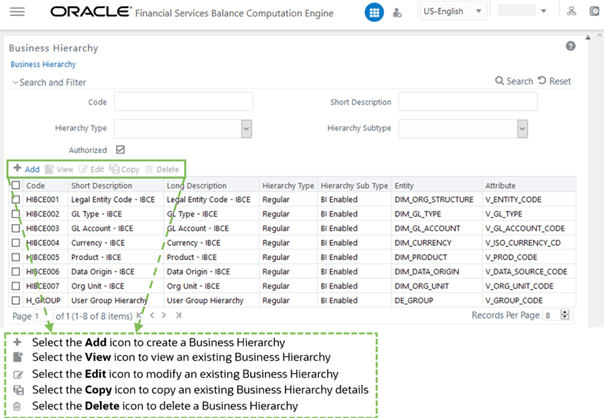Click the V_GL_ACCOUNT_CODE attribute cell

[525, 228]
